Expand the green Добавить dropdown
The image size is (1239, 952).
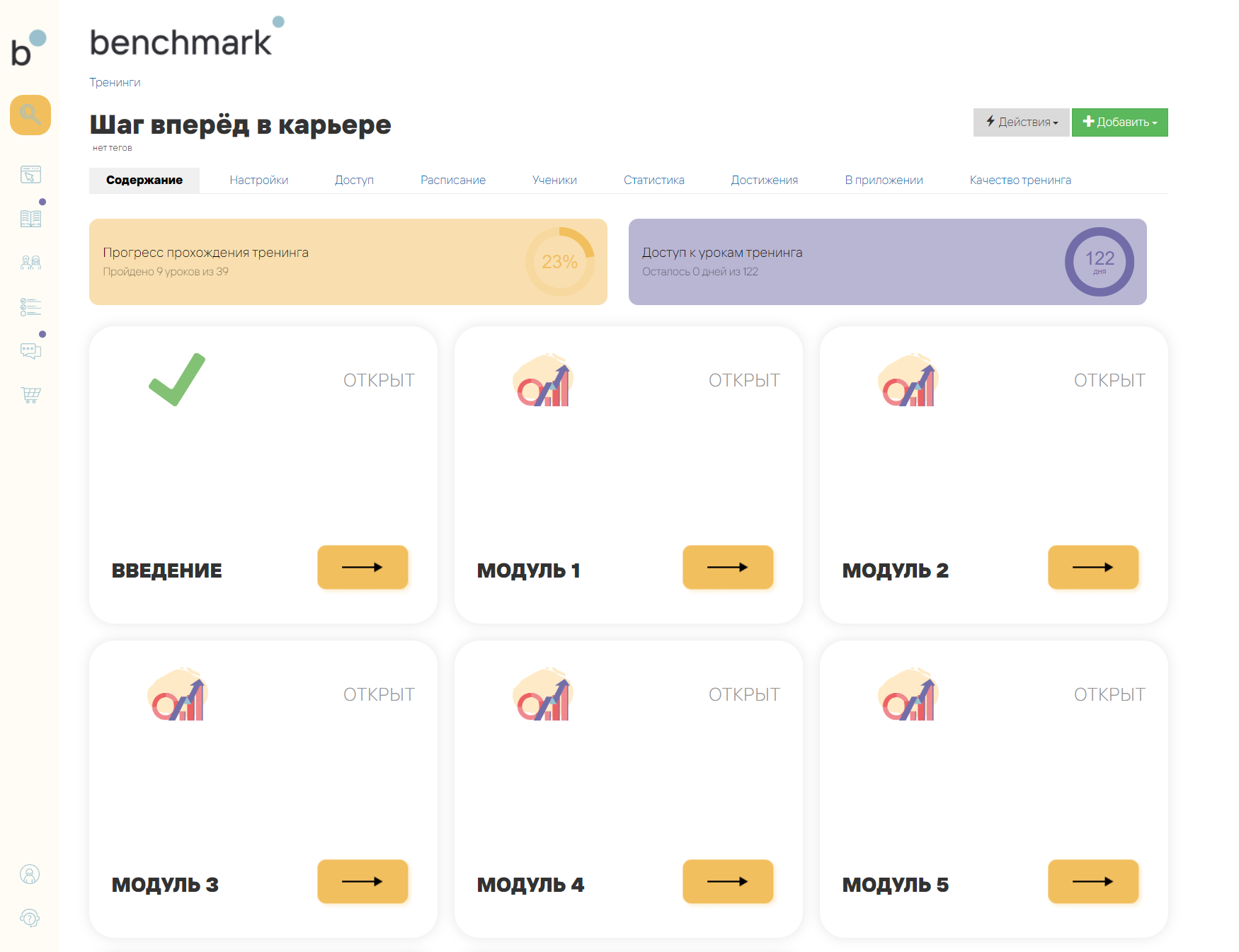1119,122
